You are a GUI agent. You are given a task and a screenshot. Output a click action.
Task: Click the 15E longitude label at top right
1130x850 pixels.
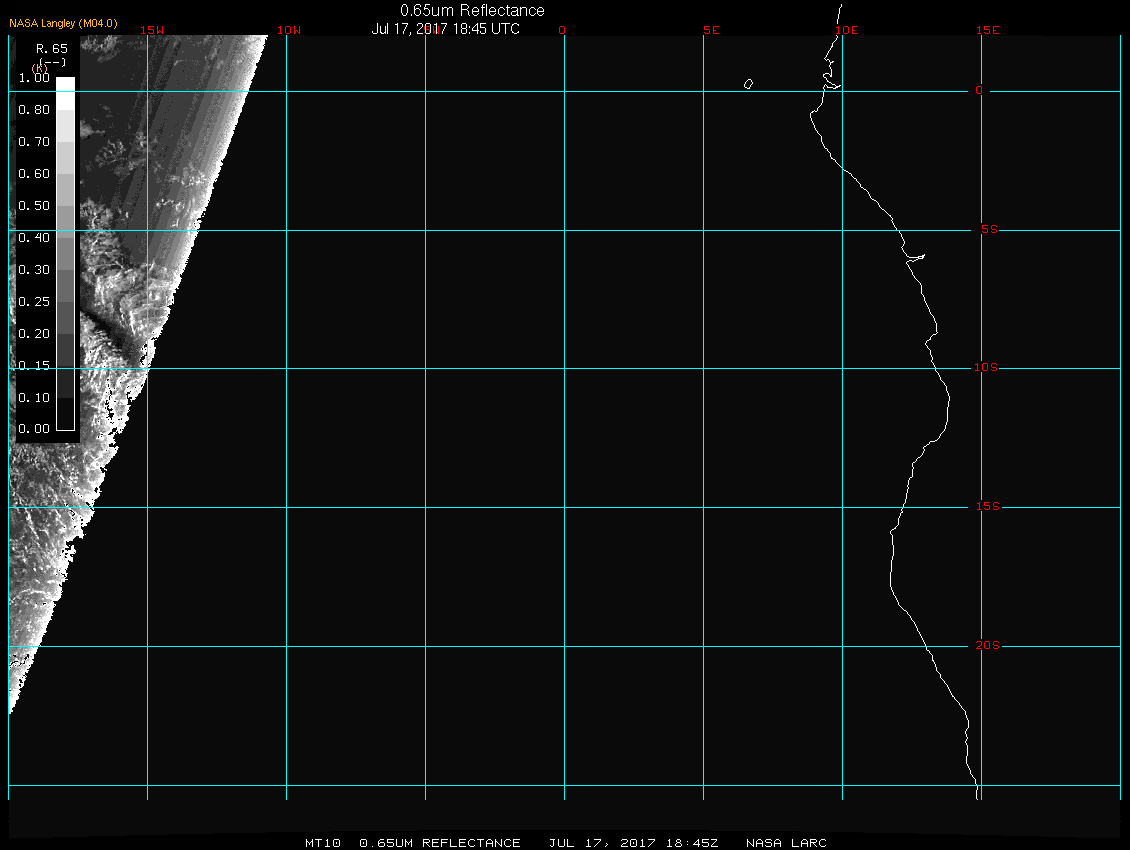pos(988,30)
